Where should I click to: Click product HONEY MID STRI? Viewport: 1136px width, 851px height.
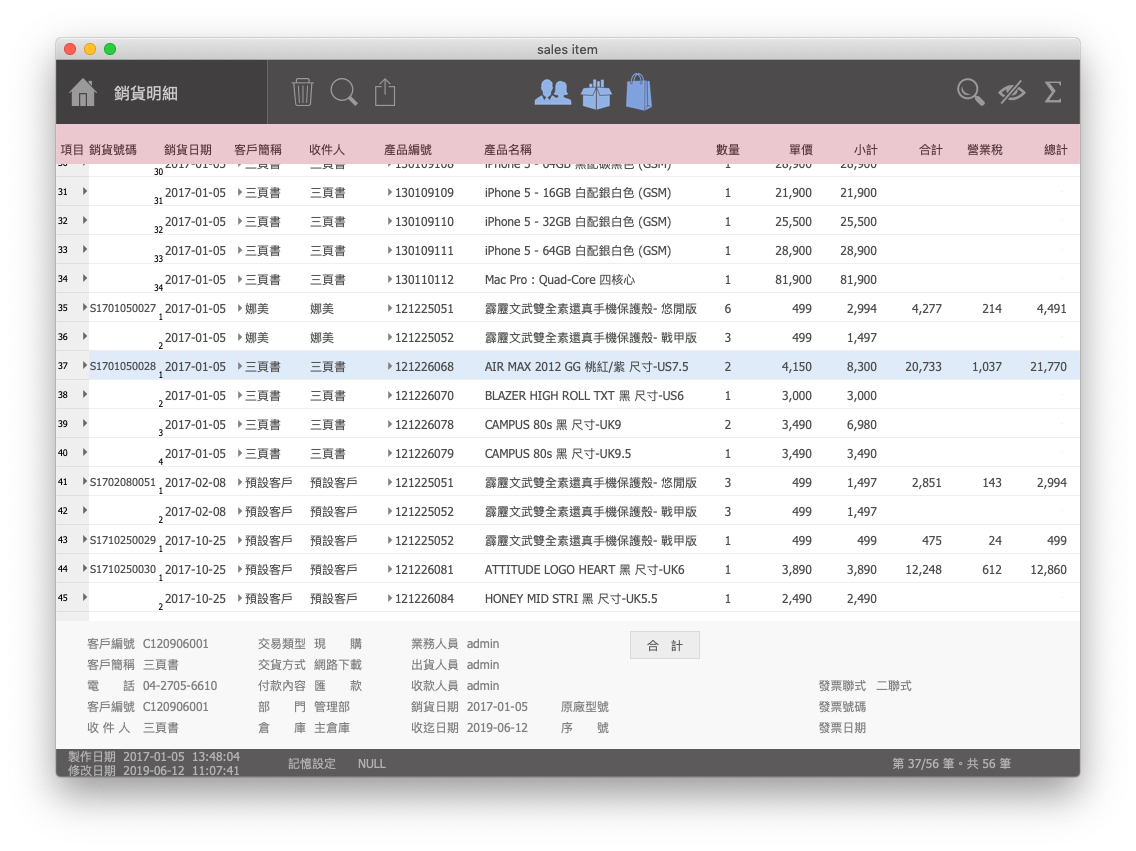pyautogui.click(x=571, y=598)
